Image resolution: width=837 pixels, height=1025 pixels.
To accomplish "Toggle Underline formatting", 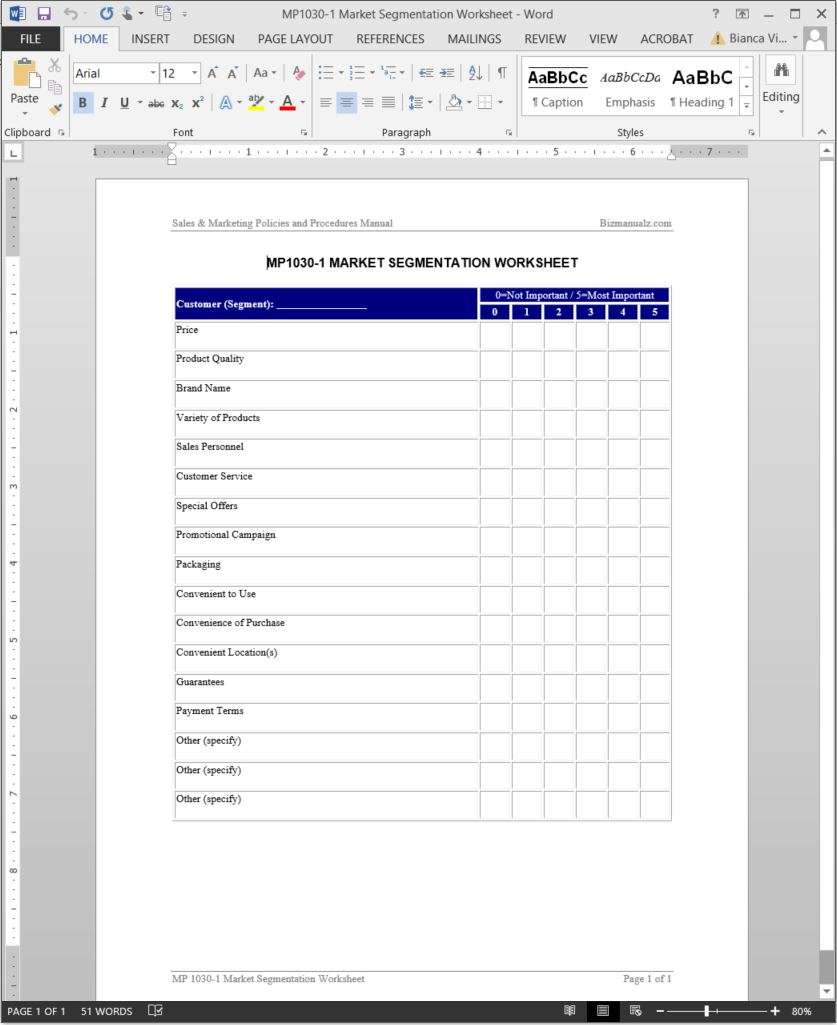I will 124,103.
